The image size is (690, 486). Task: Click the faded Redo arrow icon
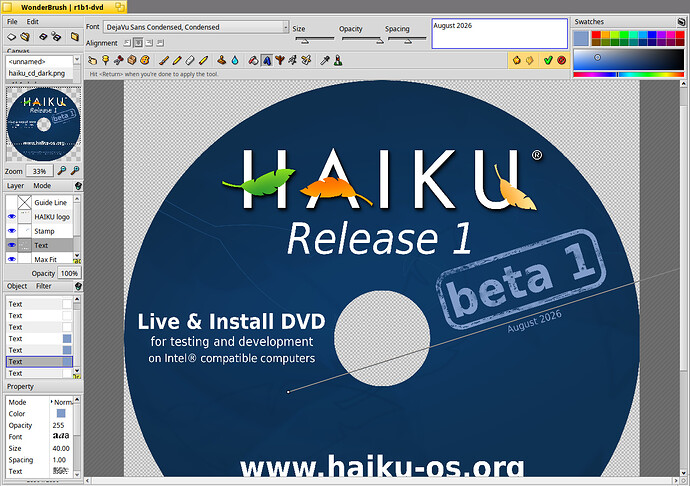530,60
